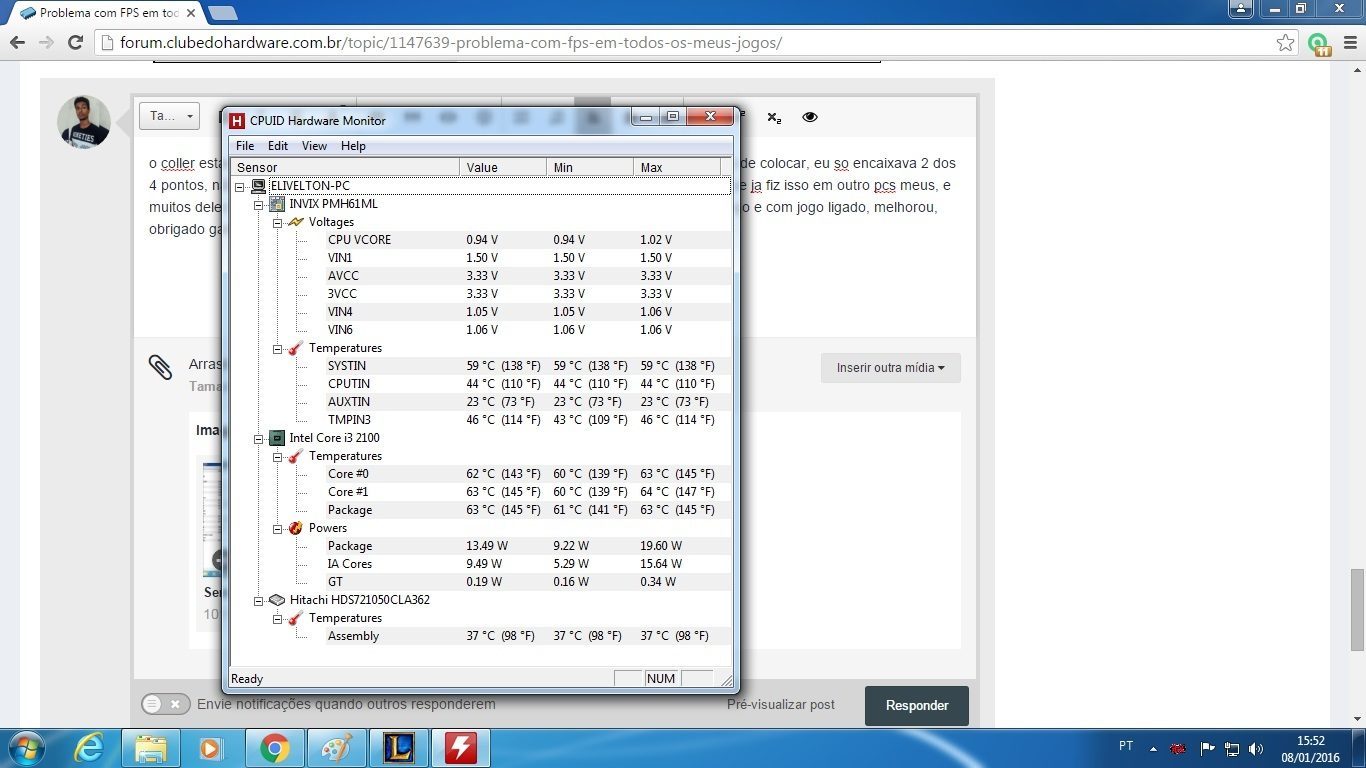Collapse Temperatures branch under INVIX PMH61ML
1366x768 pixels.
tap(278, 348)
